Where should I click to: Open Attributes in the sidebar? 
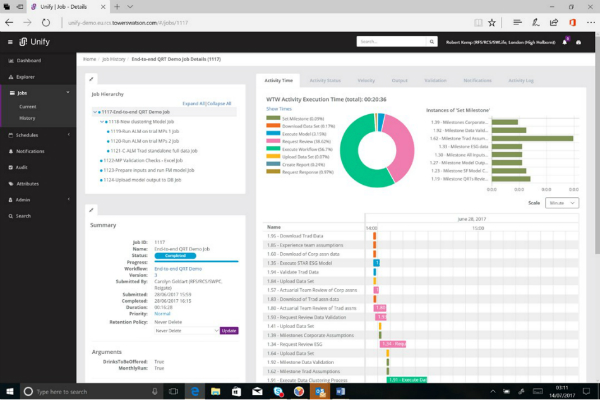(x=24, y=184)
